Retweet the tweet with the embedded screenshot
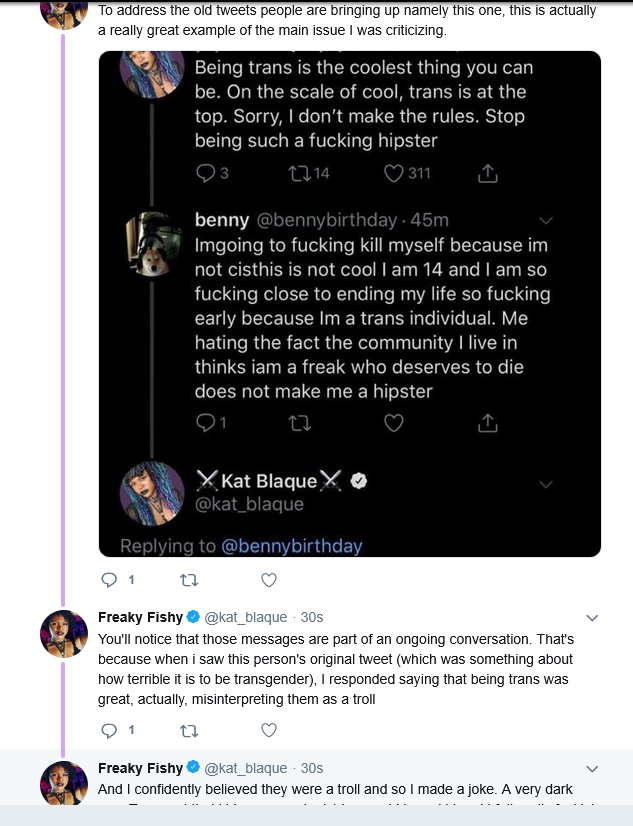 (188, 580)
